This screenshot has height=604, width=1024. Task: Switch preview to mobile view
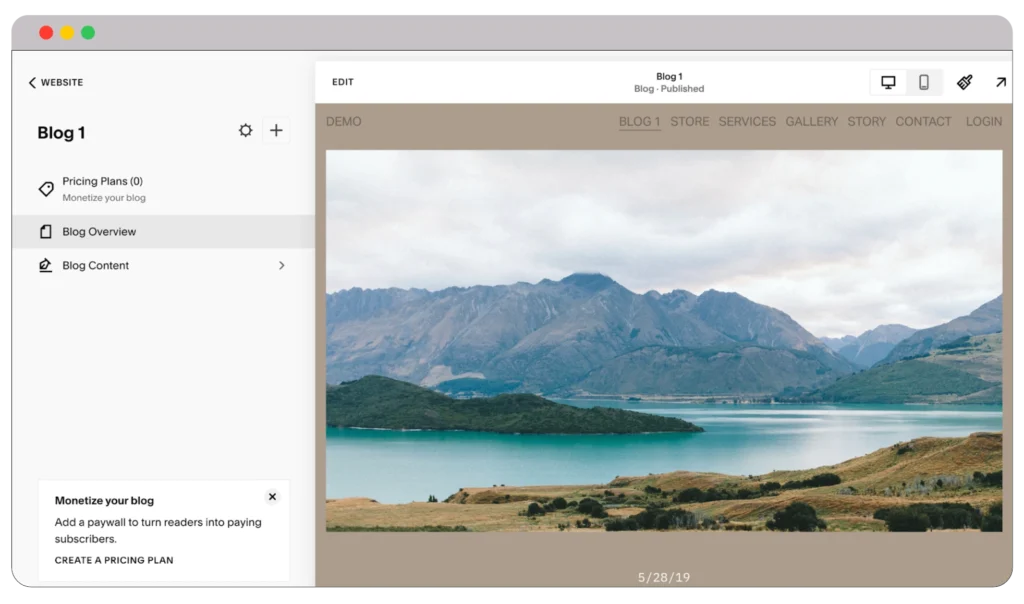[923, 82]
